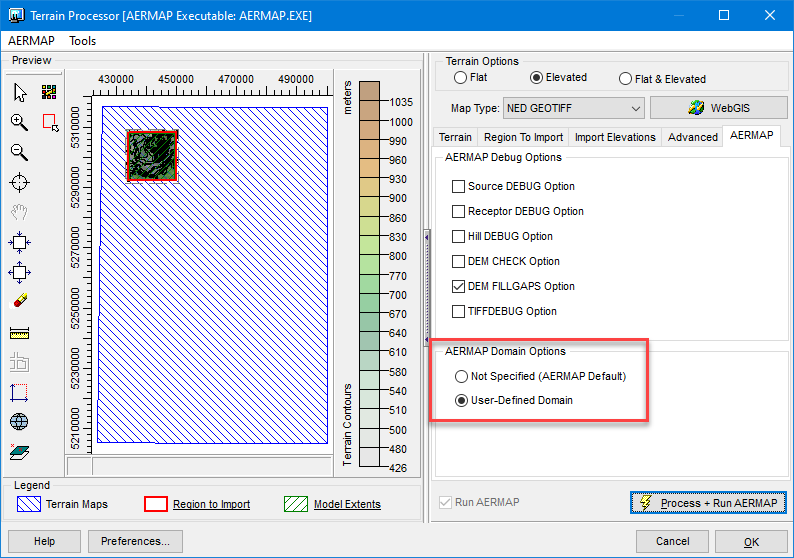The height and width of the screenshot is (558, 794).
Task: Enable TIFFDEBUG Option checkbox
Action: [x=458, y=311]
